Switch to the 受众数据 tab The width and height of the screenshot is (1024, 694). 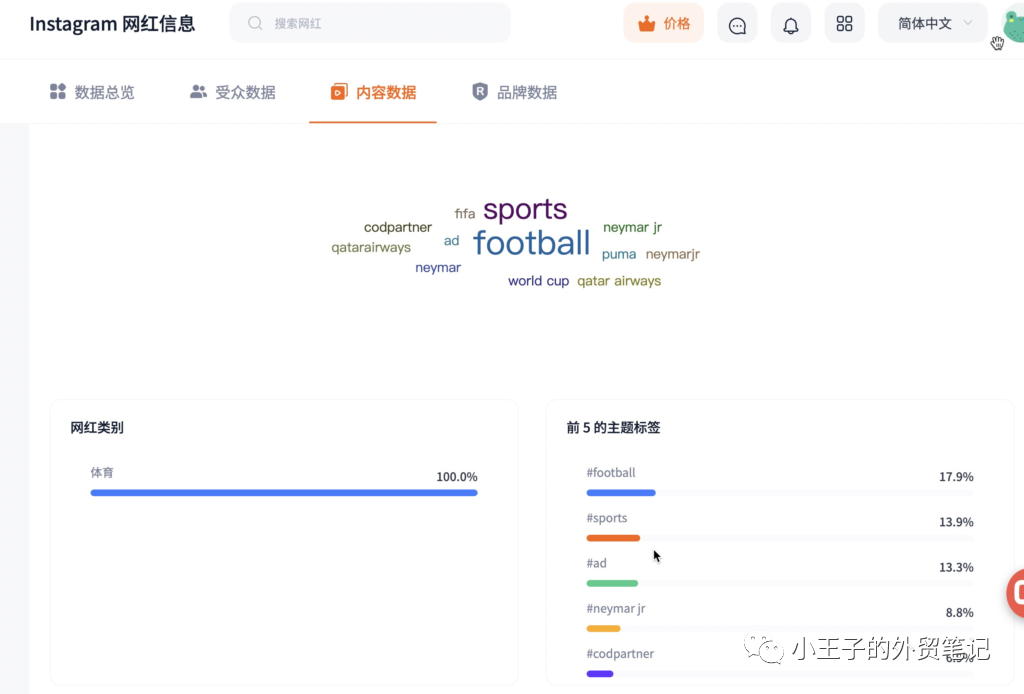pos(232,92)
